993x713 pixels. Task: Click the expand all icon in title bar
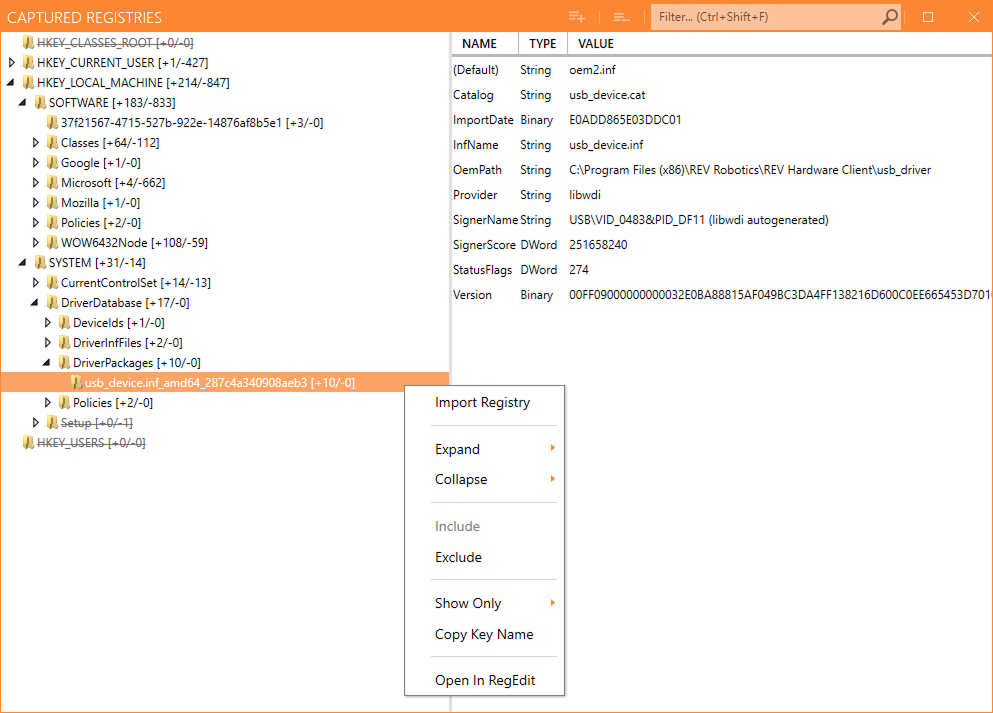point(576,17)
